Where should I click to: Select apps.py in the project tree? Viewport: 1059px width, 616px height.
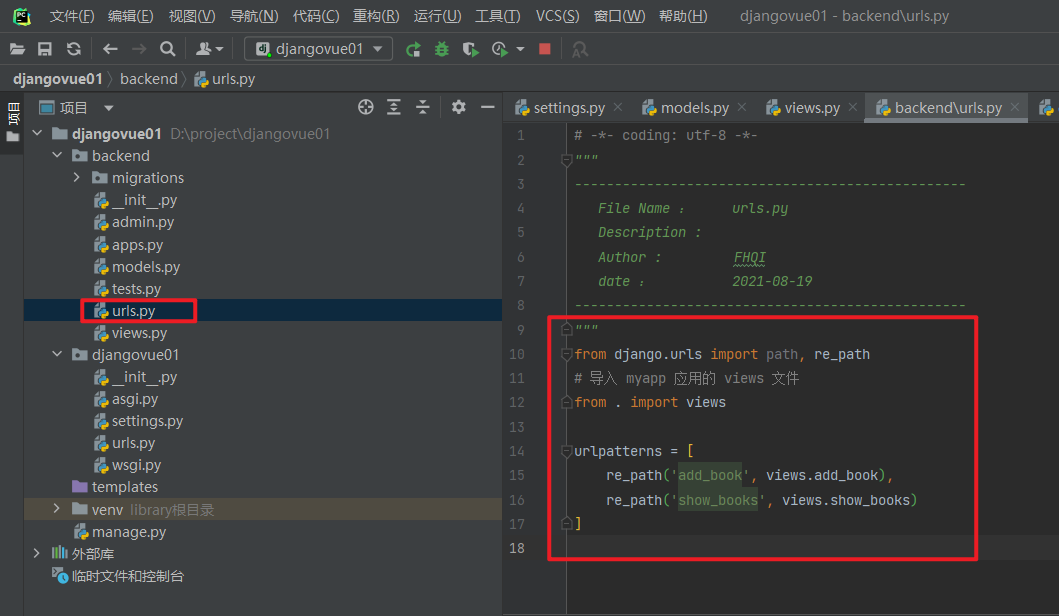tap(128, 245)
